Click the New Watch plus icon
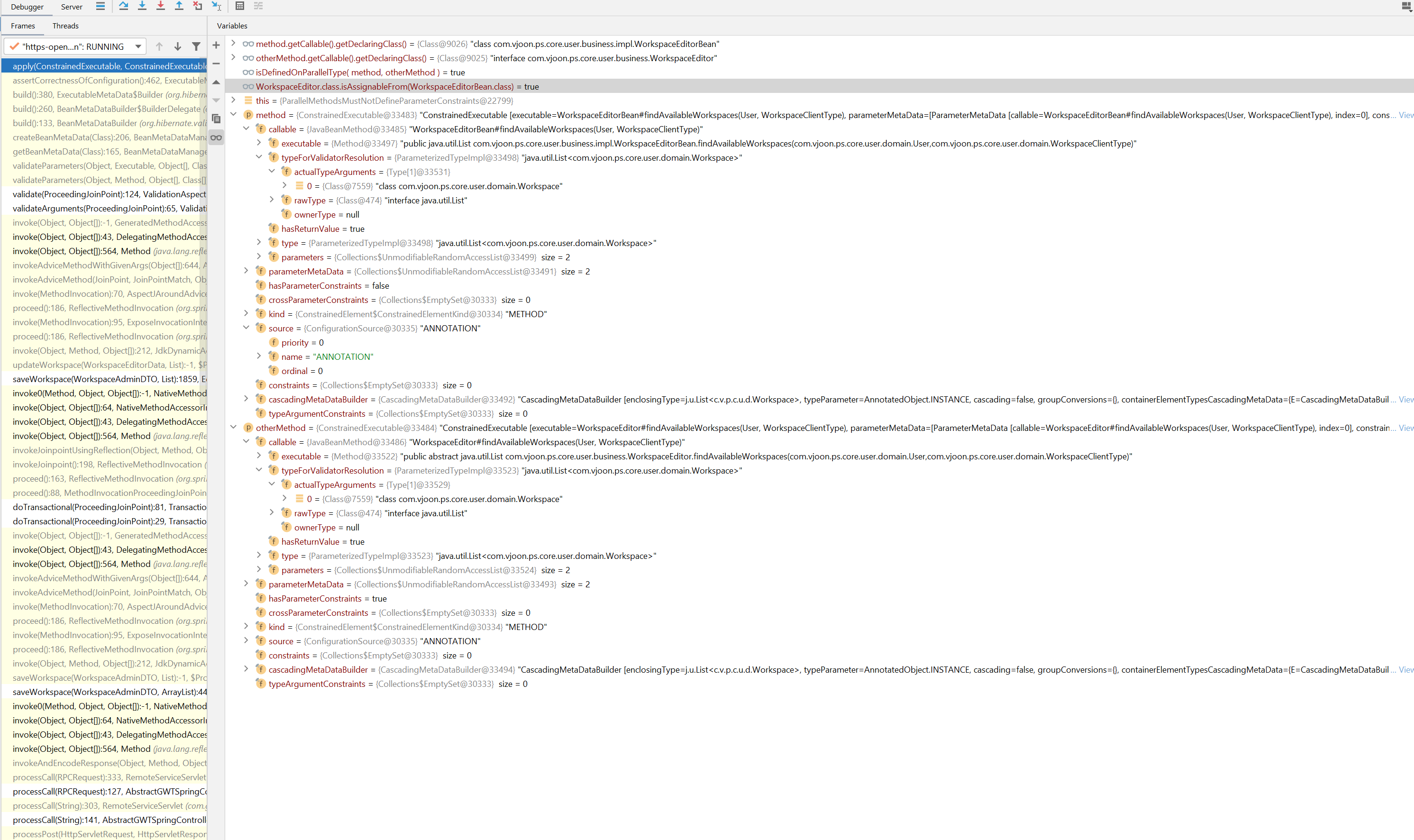 (216, 46)
